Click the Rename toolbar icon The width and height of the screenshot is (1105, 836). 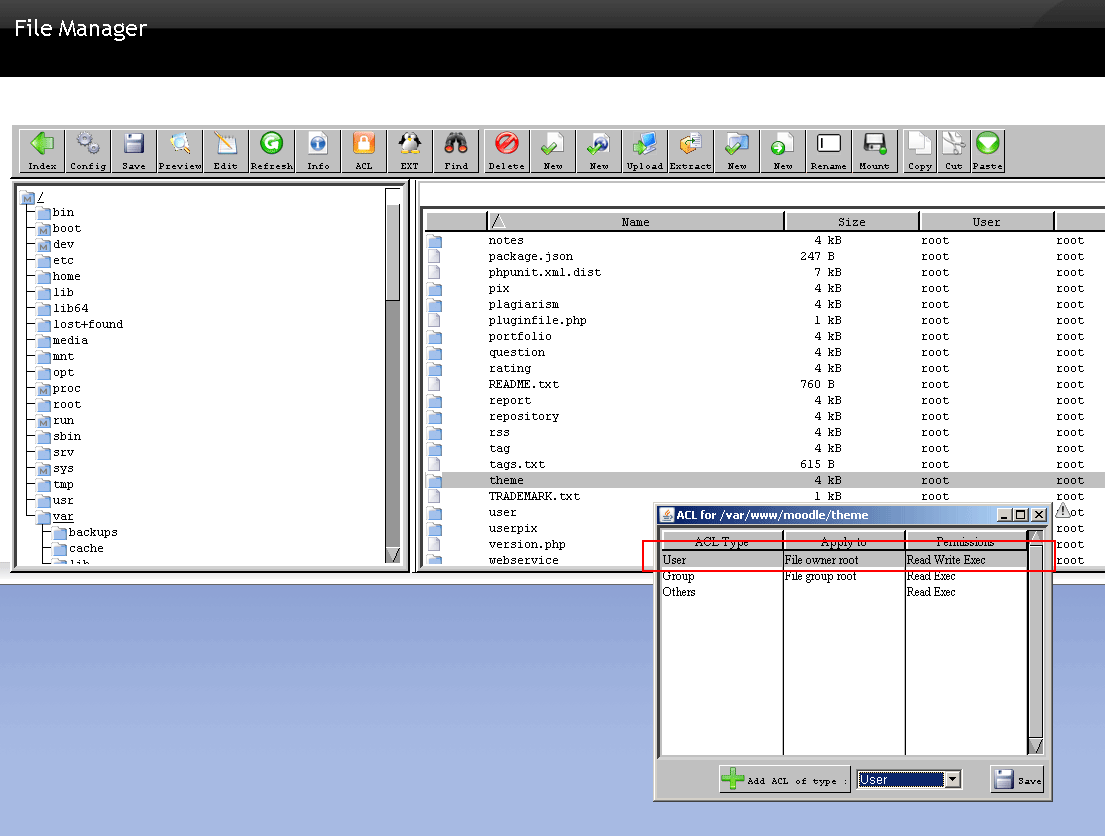828,151
